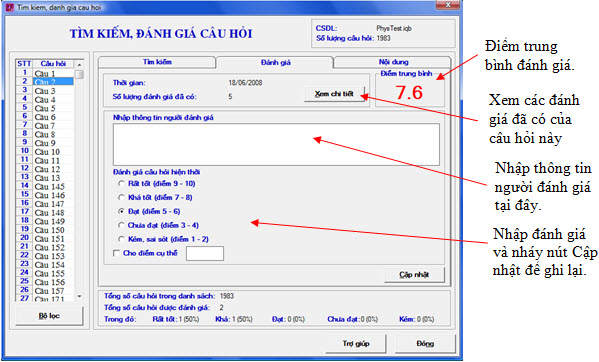Save rating with 'Cập nhật' button

414,275
